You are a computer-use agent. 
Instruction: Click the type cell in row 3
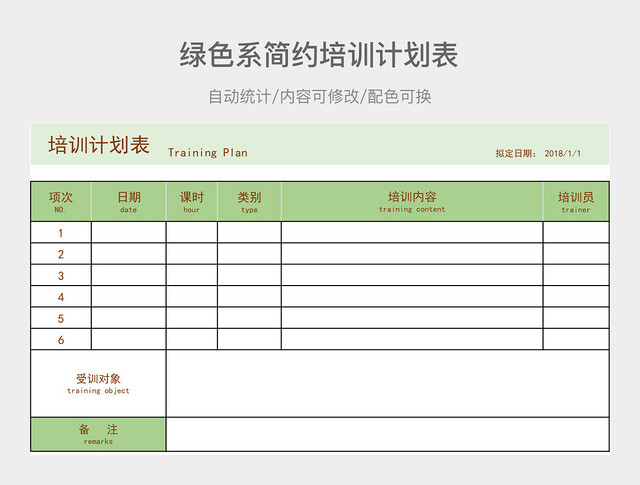[x=249, y=275]
